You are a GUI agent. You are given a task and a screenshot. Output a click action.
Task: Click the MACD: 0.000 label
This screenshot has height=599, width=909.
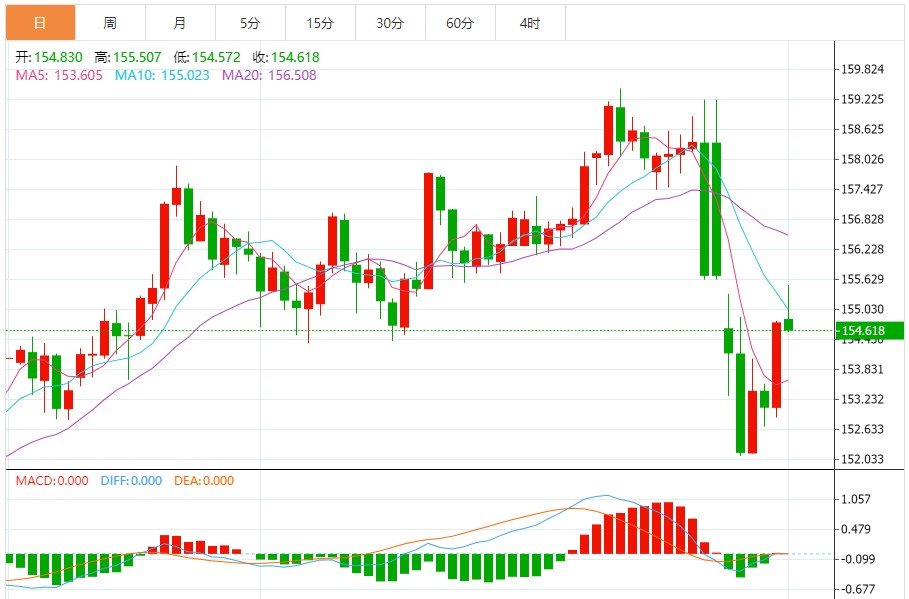pos(53,481)
